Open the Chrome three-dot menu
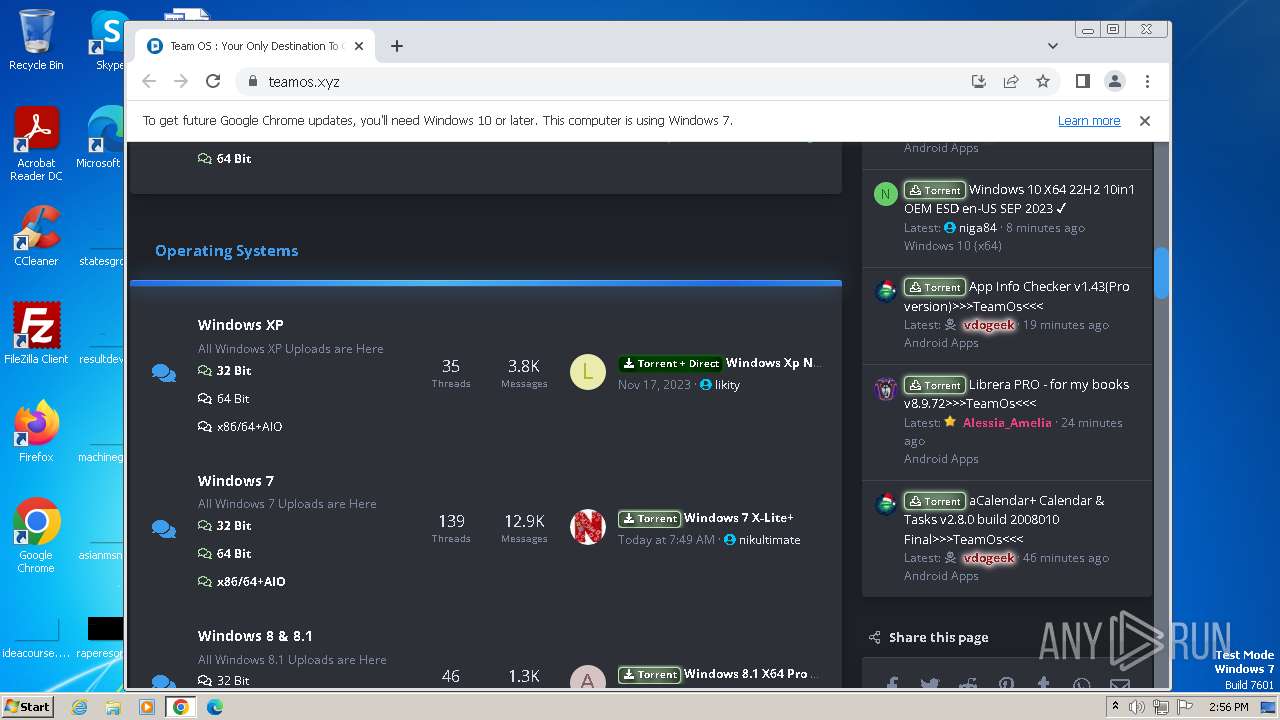1280x720 pixels. 1147,81
